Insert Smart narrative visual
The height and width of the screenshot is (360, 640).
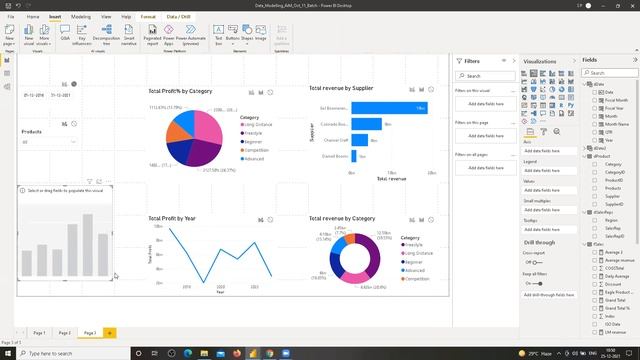click(129, 35)
